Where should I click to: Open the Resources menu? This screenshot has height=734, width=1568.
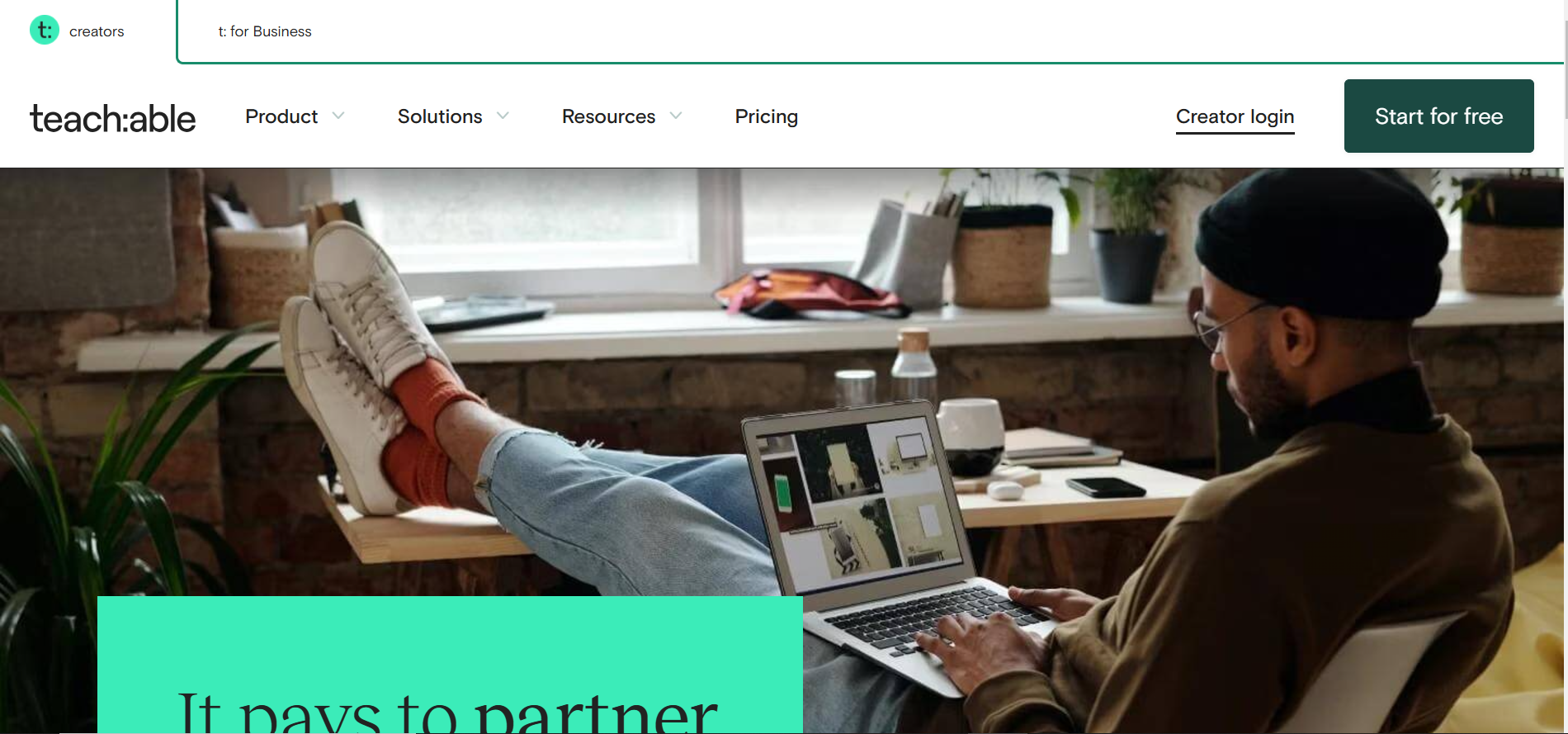click(609, 116)
